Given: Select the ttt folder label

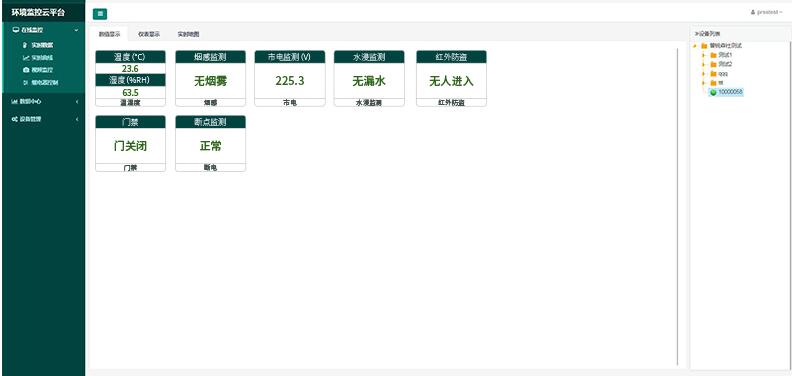Looking at the screenshot, I should point(721,82).
